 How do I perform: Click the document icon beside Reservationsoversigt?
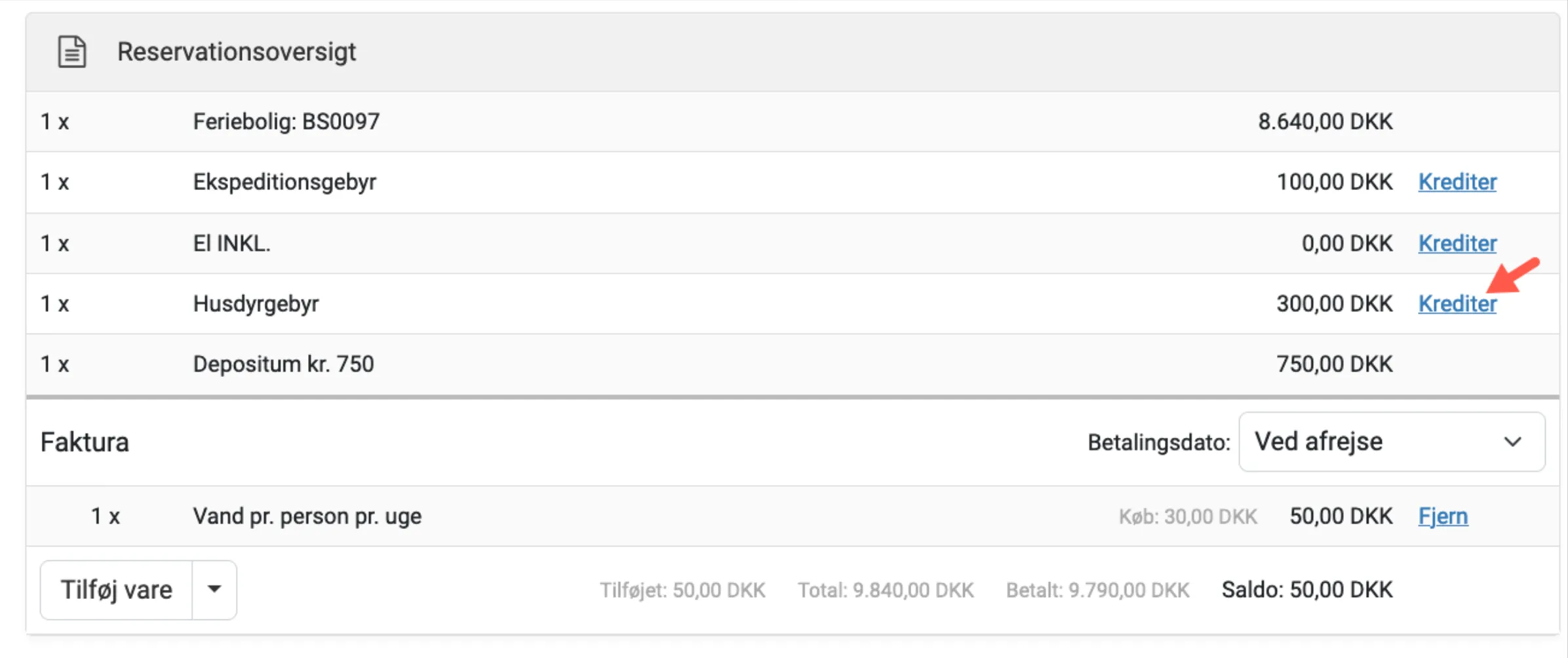(x=72, y=52)
